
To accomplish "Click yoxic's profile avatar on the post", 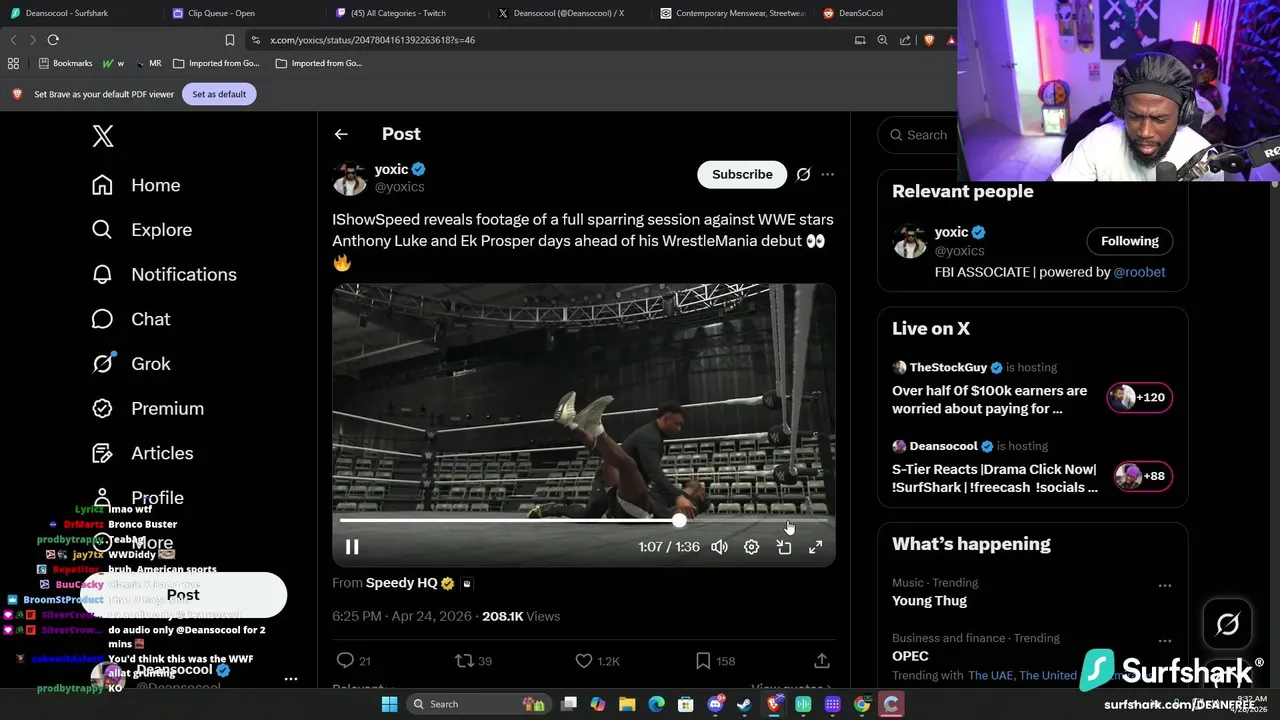I will click(349, 178).
